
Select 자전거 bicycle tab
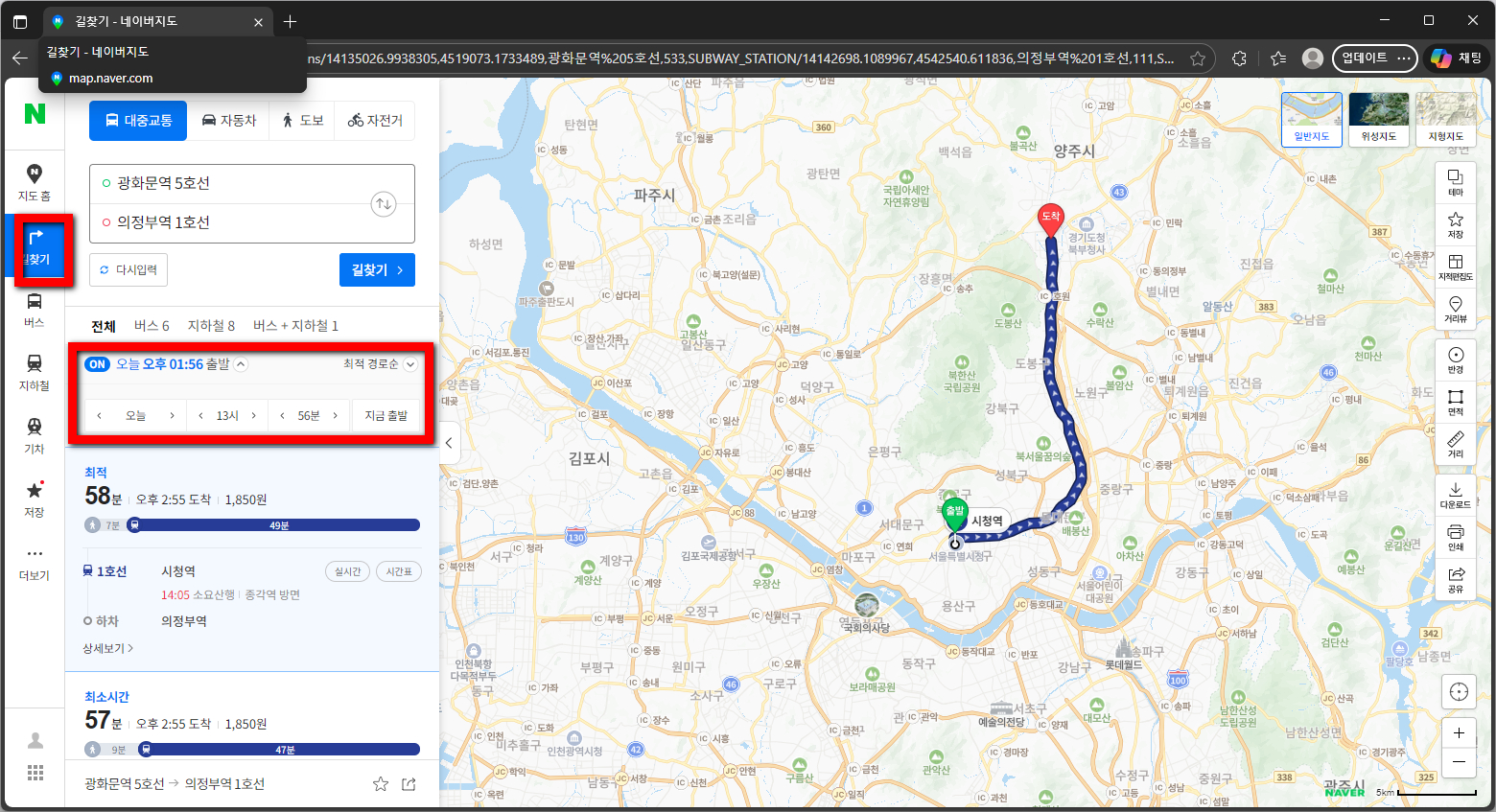[375, 121]
